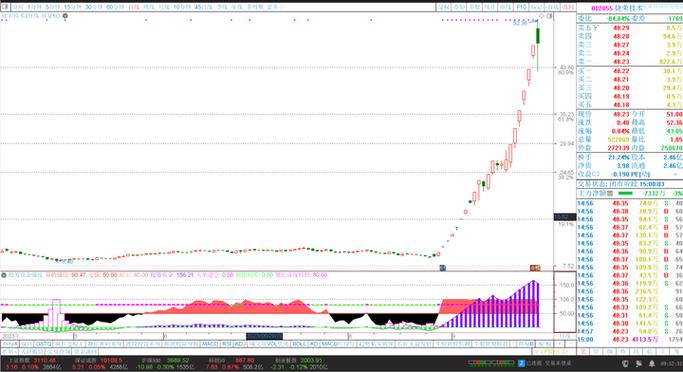Click the CR icon in the top-left corner
This screenshot has width=683, height=372.
click(5, 7)
